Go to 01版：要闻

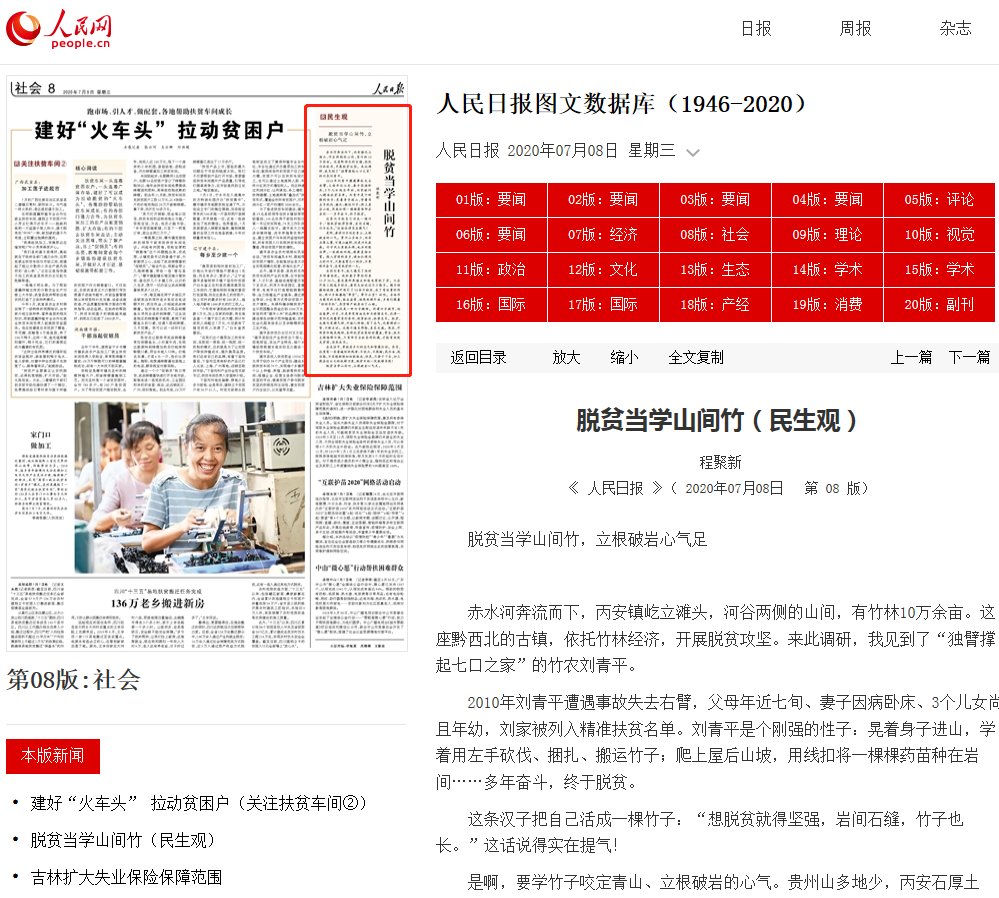(x=491, y=199)
